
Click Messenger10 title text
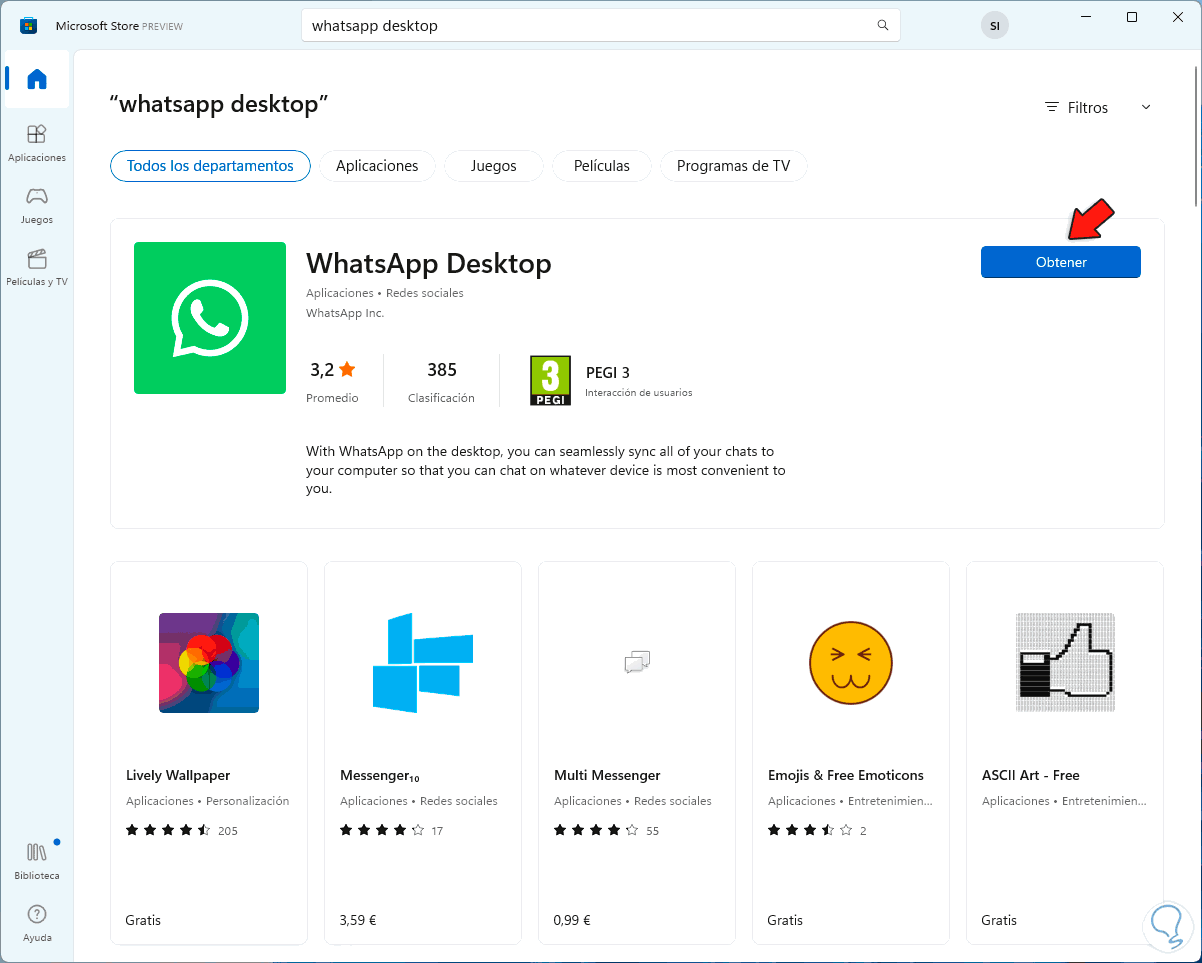pyautogui.click(x=380, y=776)
